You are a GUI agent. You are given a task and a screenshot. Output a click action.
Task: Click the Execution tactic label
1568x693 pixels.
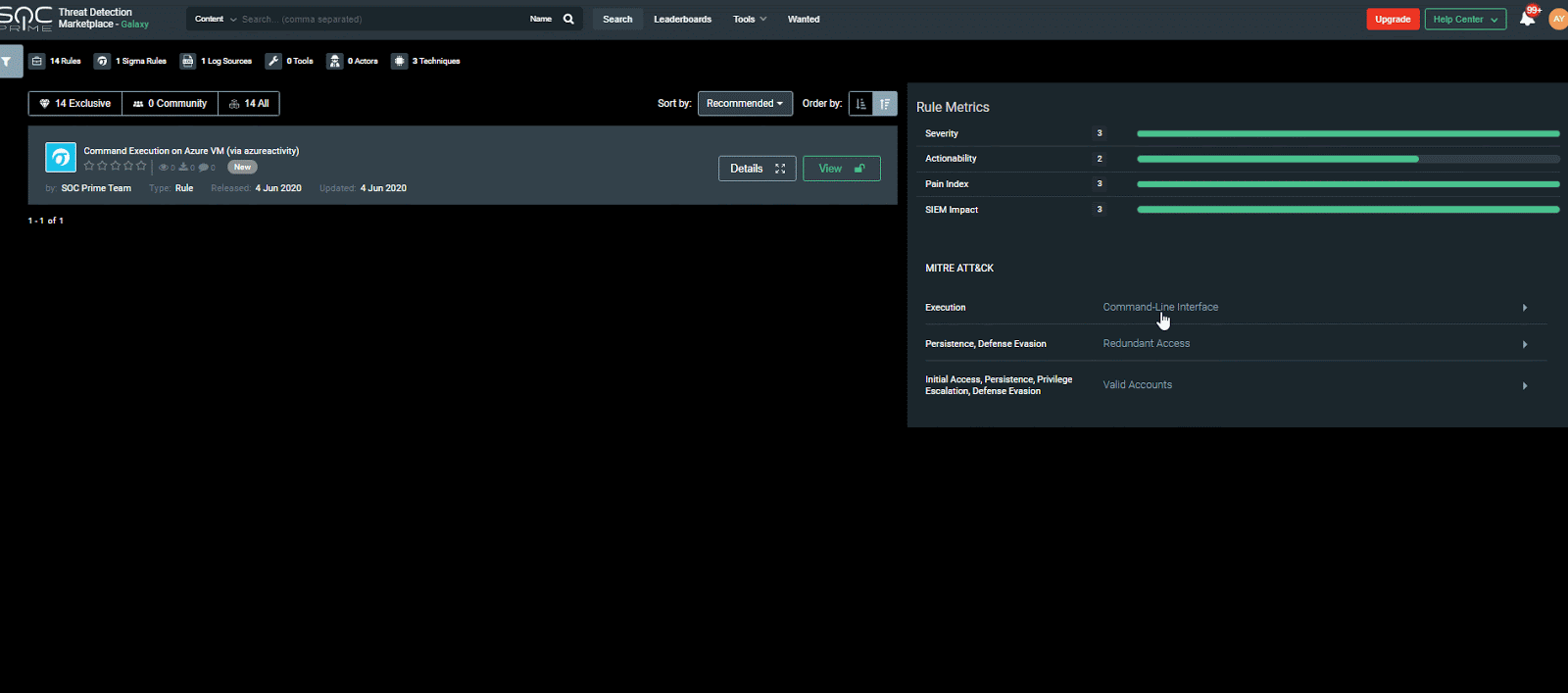[946, 308]
